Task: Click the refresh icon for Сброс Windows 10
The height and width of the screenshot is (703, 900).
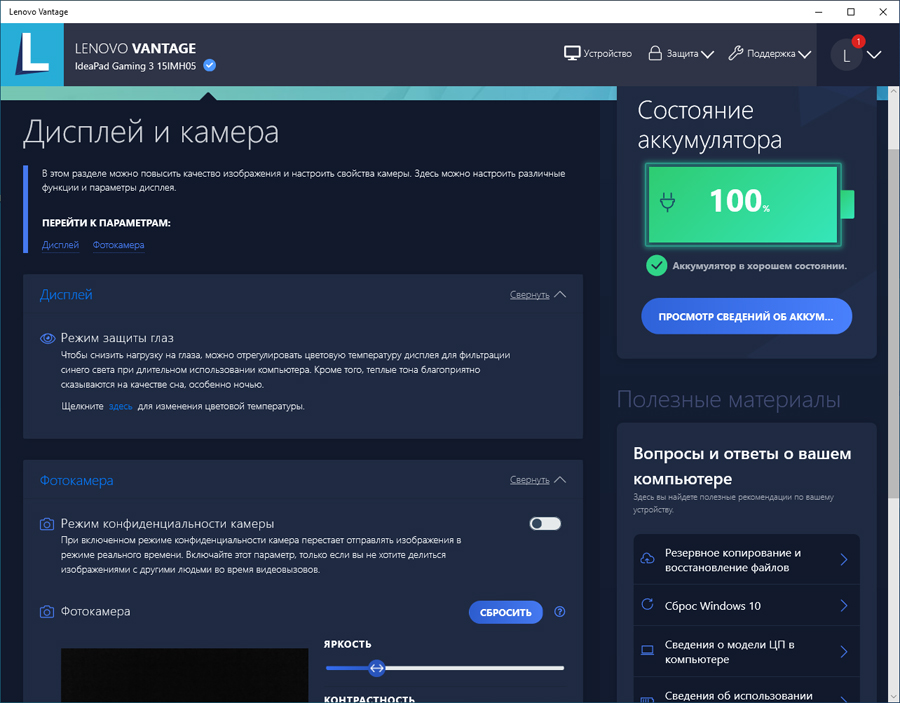Action: (x=647, y=604)
